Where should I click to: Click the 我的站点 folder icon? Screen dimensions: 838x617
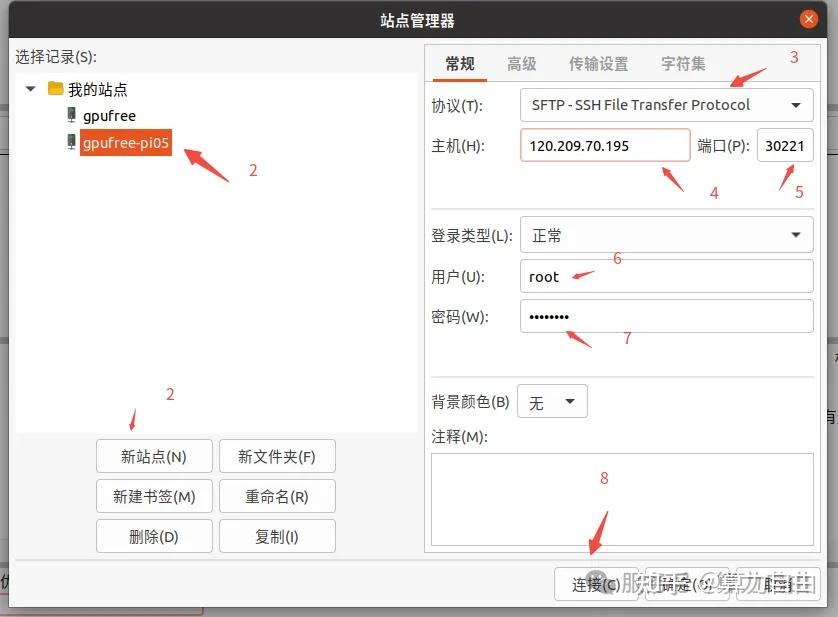[55, 88]
